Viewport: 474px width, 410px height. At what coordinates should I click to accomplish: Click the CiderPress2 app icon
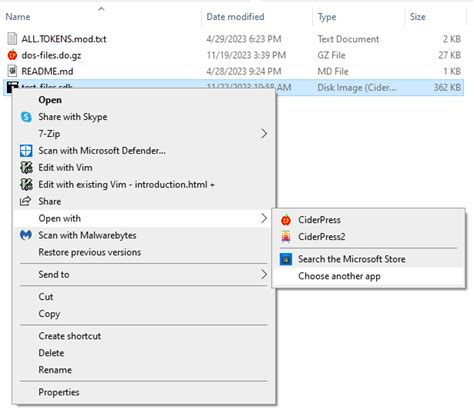point(286,237)
